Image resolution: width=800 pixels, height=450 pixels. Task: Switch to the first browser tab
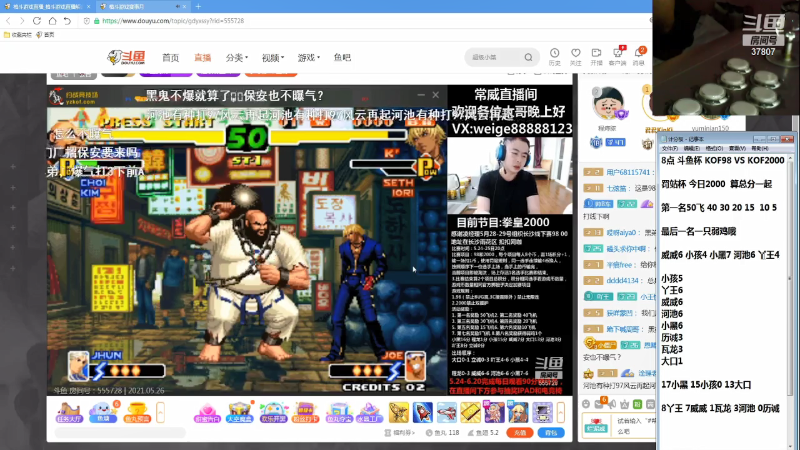pyautogui.click(x=46, y=7)
